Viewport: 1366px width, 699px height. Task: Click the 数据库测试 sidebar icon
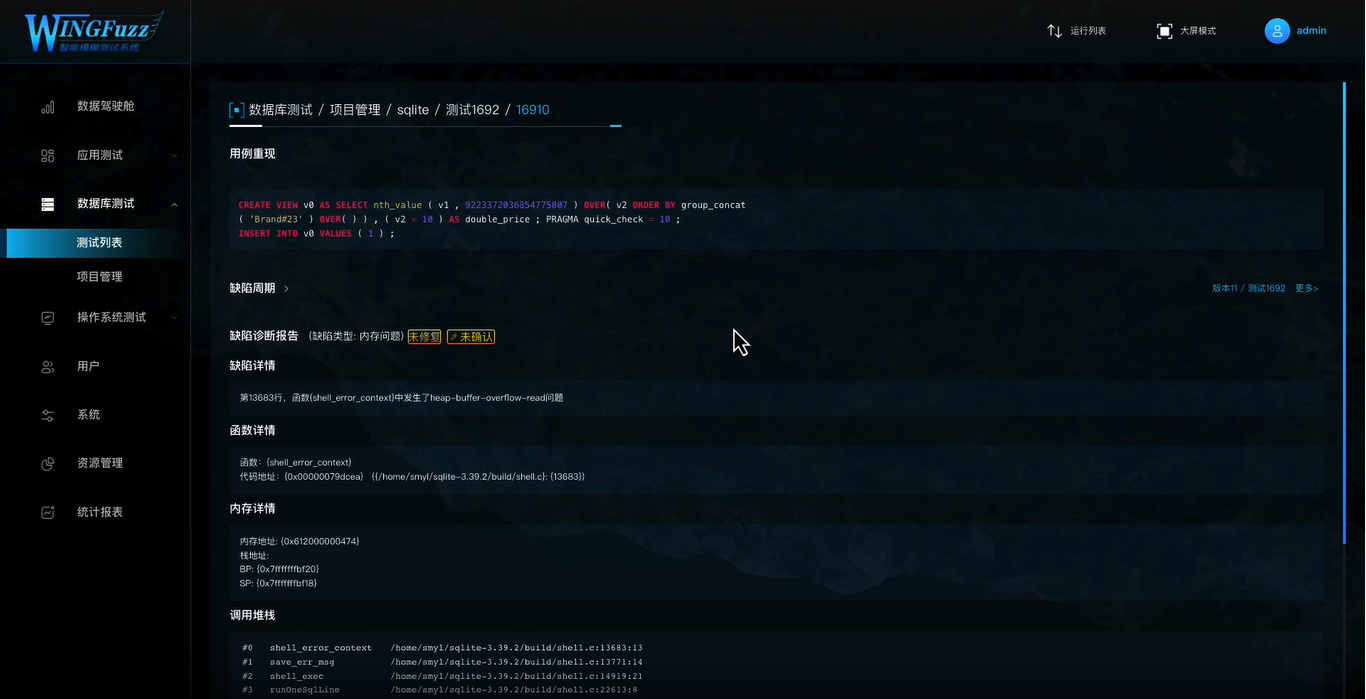pyautogui.click(x=47, y=203)
